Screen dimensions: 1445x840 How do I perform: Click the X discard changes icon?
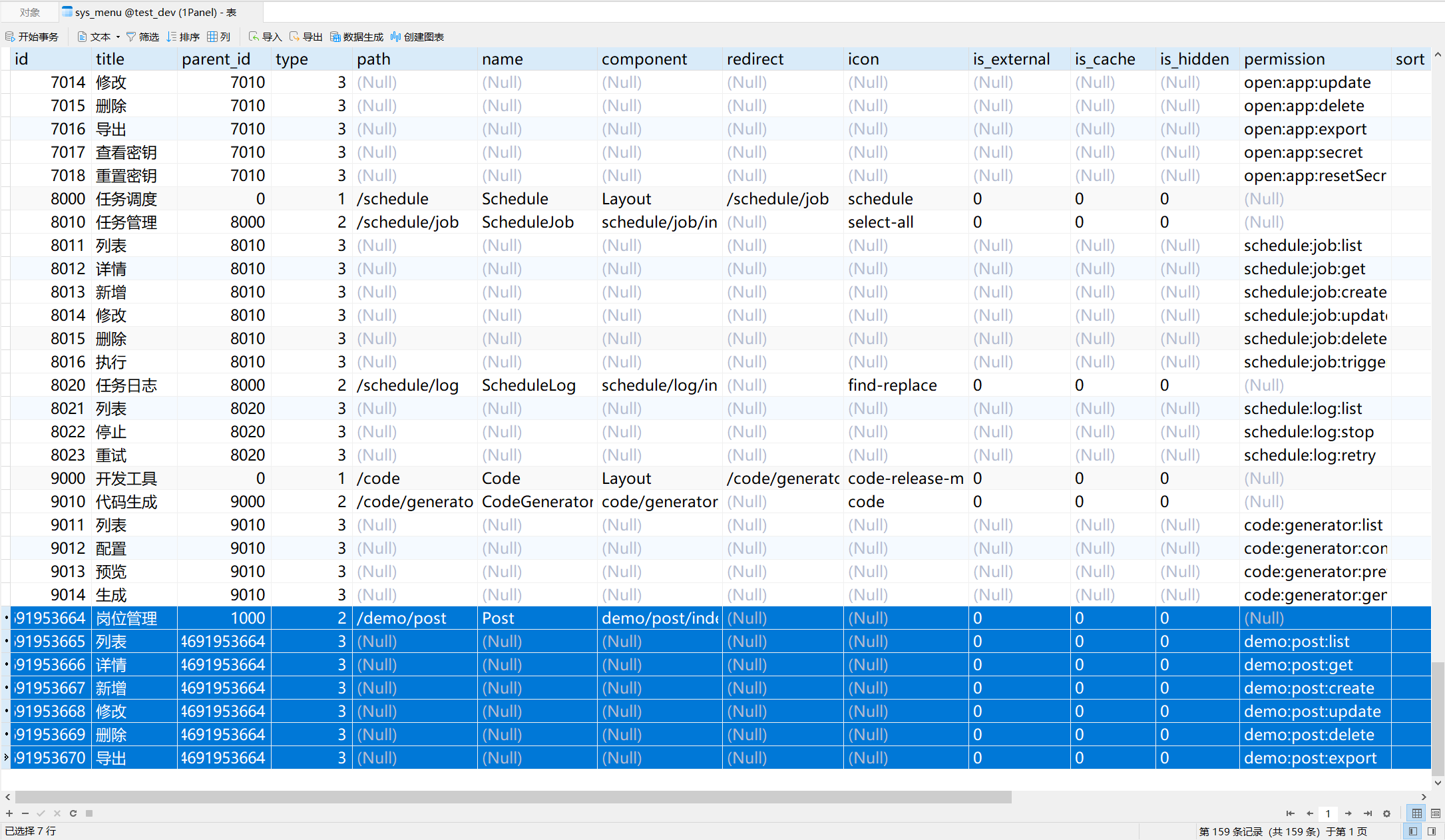57,813
